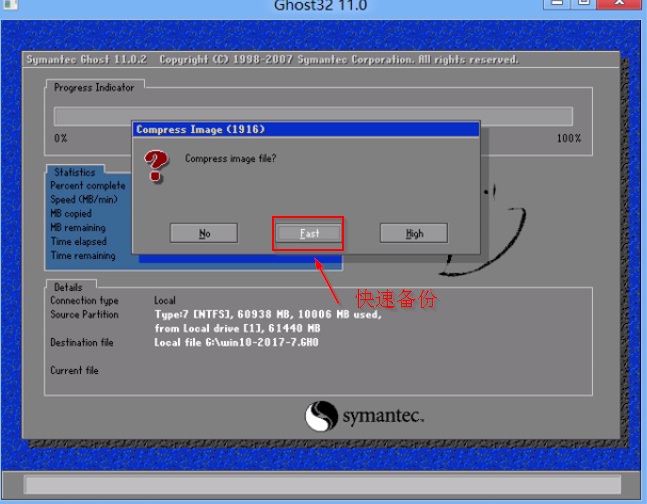This screenshot has width=647, height=504.
Task: Click the Compress Image (1916) title bar
Action: click(x=306, y=130)
